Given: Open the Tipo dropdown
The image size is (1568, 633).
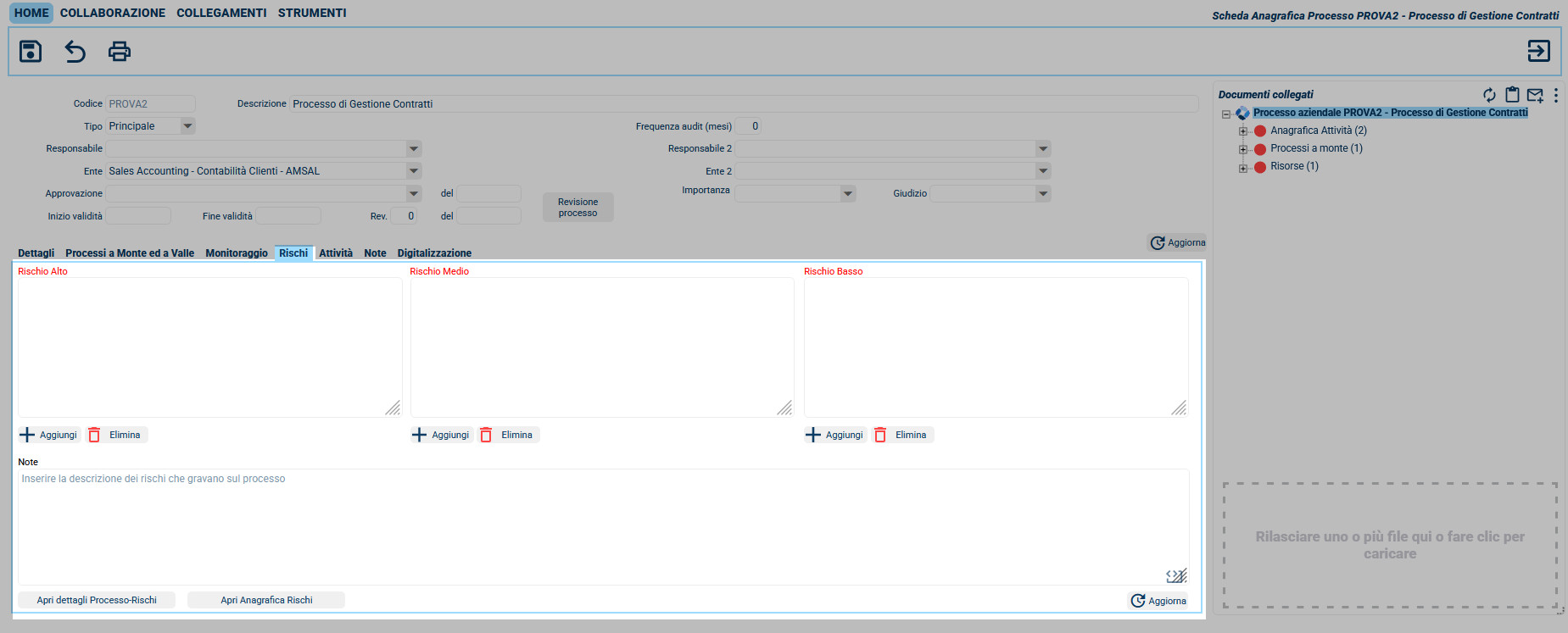Looking at the screenshot, I should tap(187, 126).
